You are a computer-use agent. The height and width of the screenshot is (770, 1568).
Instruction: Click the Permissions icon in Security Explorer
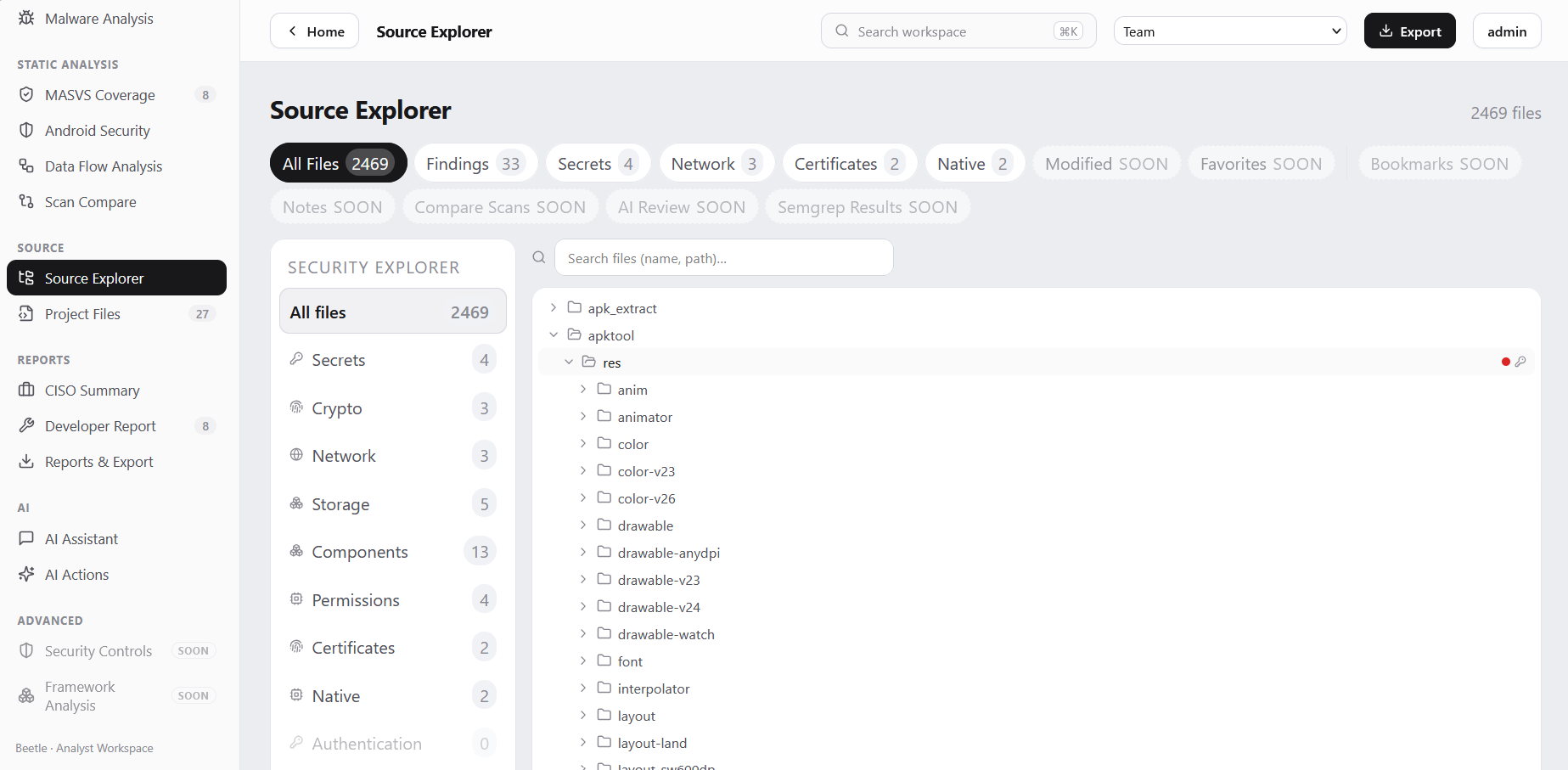coord(296,599)
